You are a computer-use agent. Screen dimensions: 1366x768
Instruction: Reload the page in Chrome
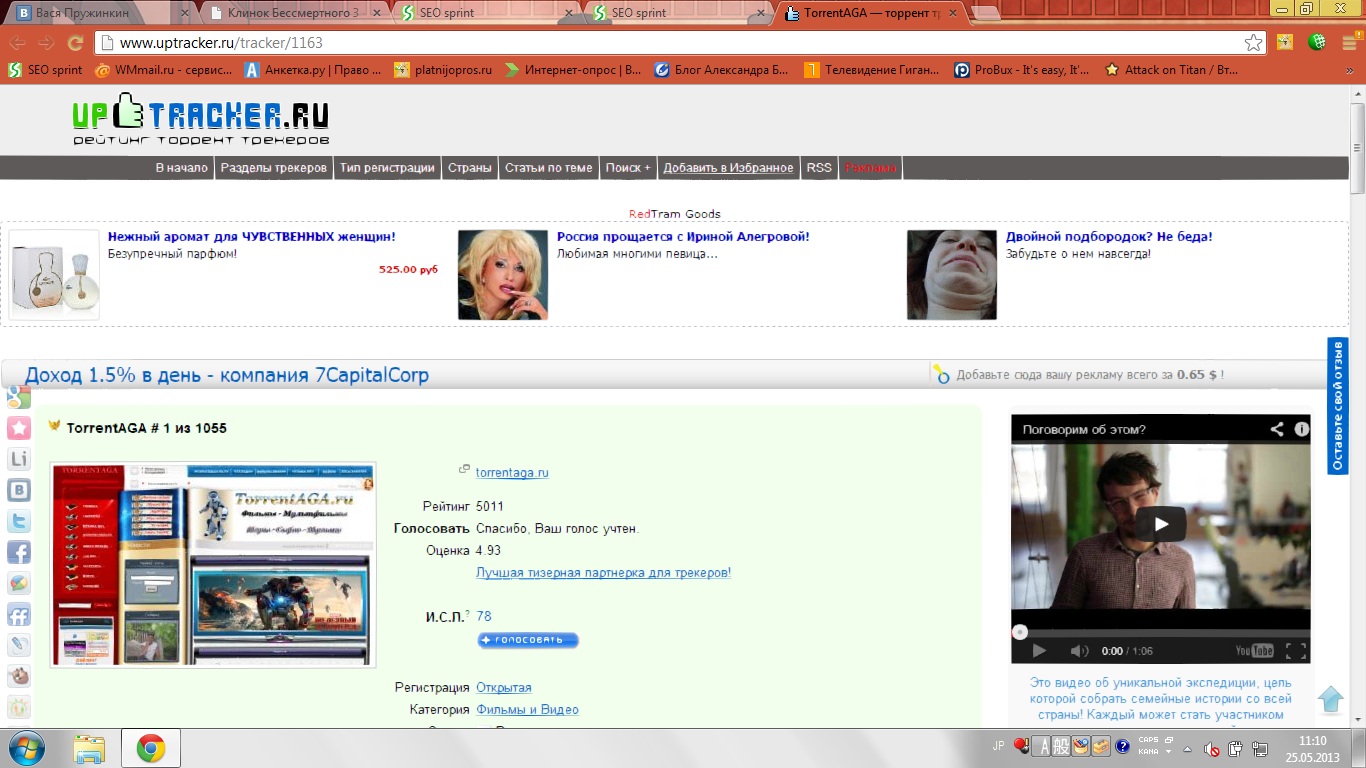(x=75, y=43)
